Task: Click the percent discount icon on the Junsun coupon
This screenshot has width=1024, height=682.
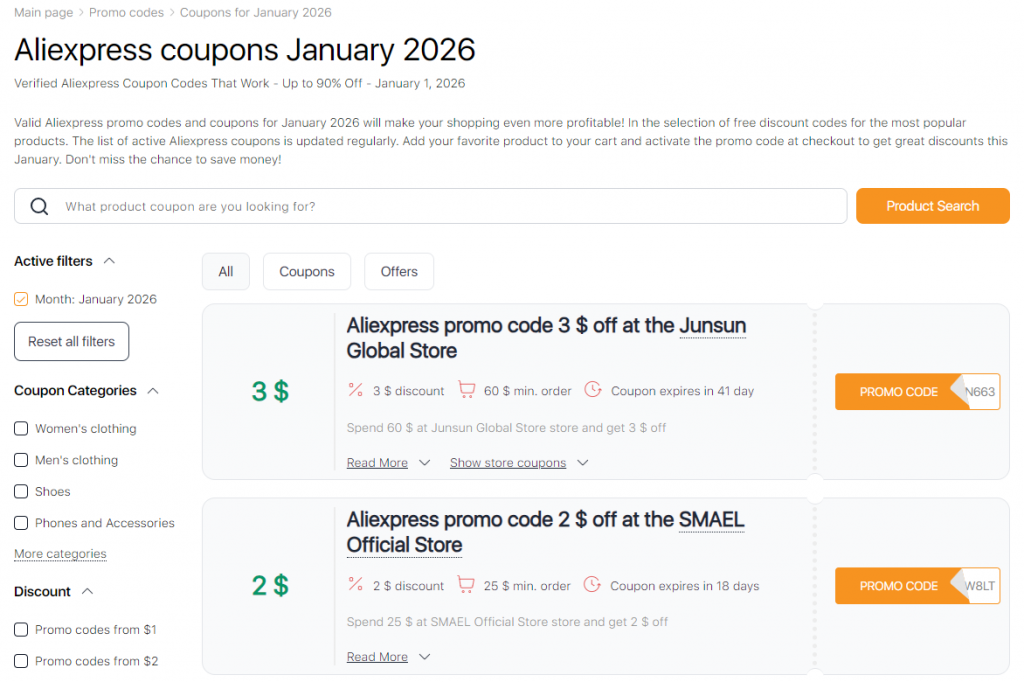Action: pyautogui.click(x=354, y=390)
